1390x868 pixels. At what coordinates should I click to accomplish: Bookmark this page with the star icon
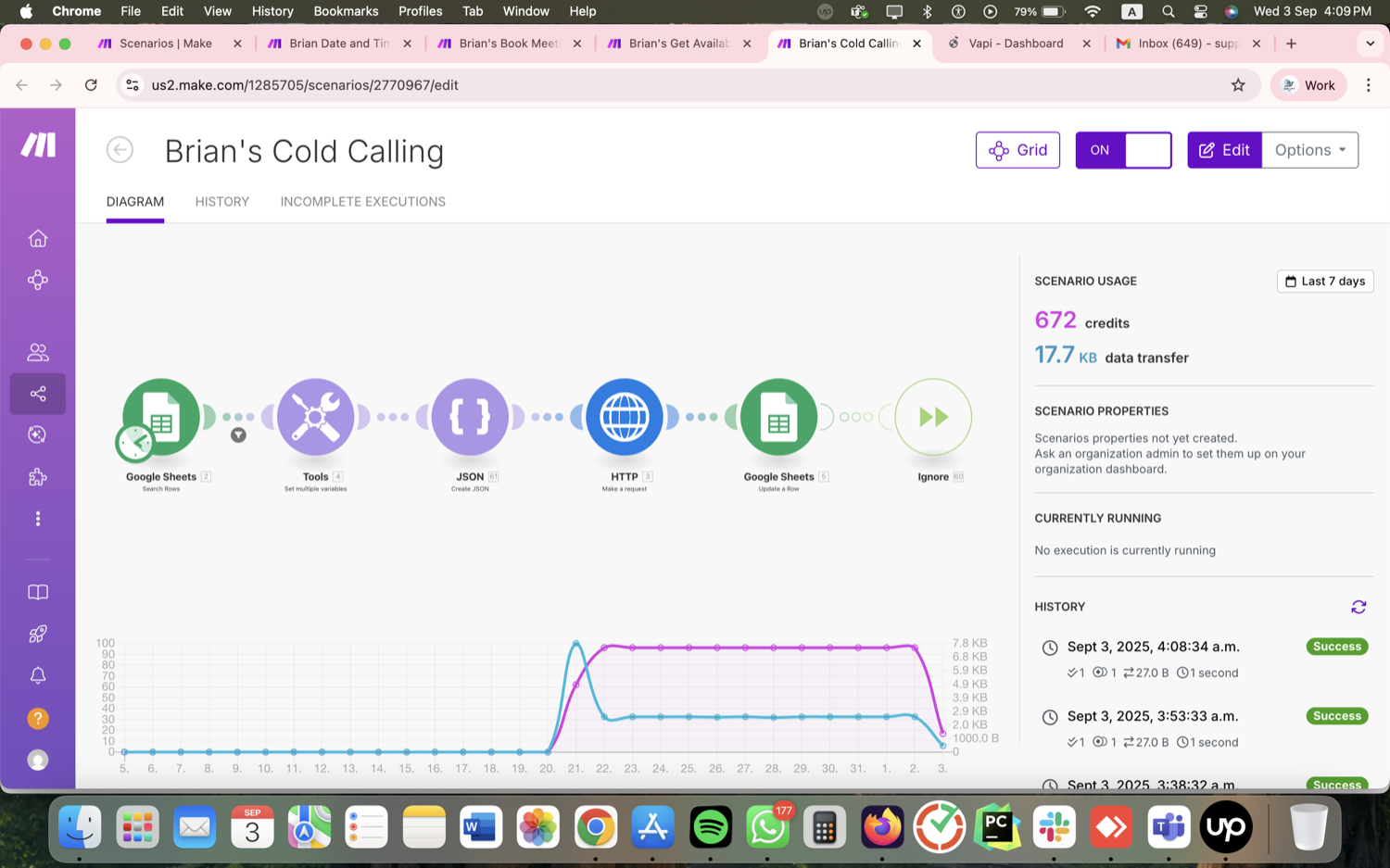[x=1238, y=85]
